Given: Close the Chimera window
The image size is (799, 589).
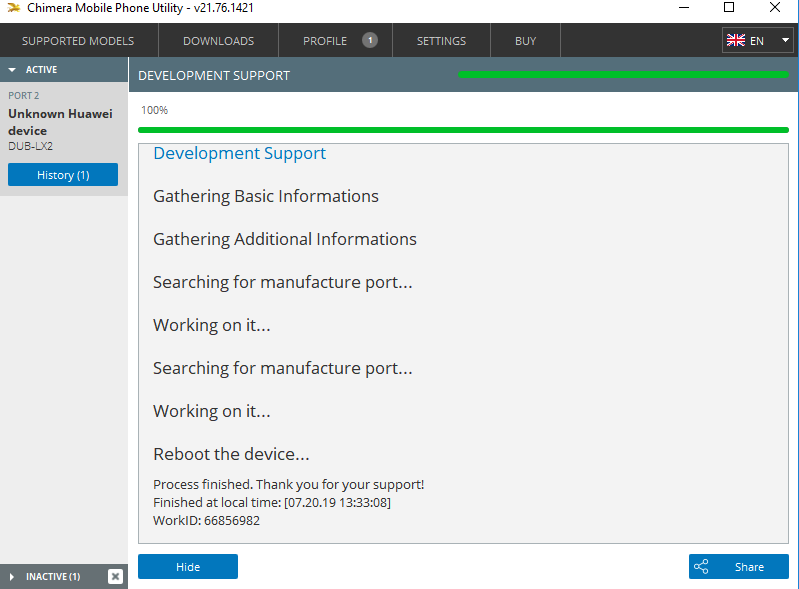Looking at the screenshot, I should click(775, 8).
